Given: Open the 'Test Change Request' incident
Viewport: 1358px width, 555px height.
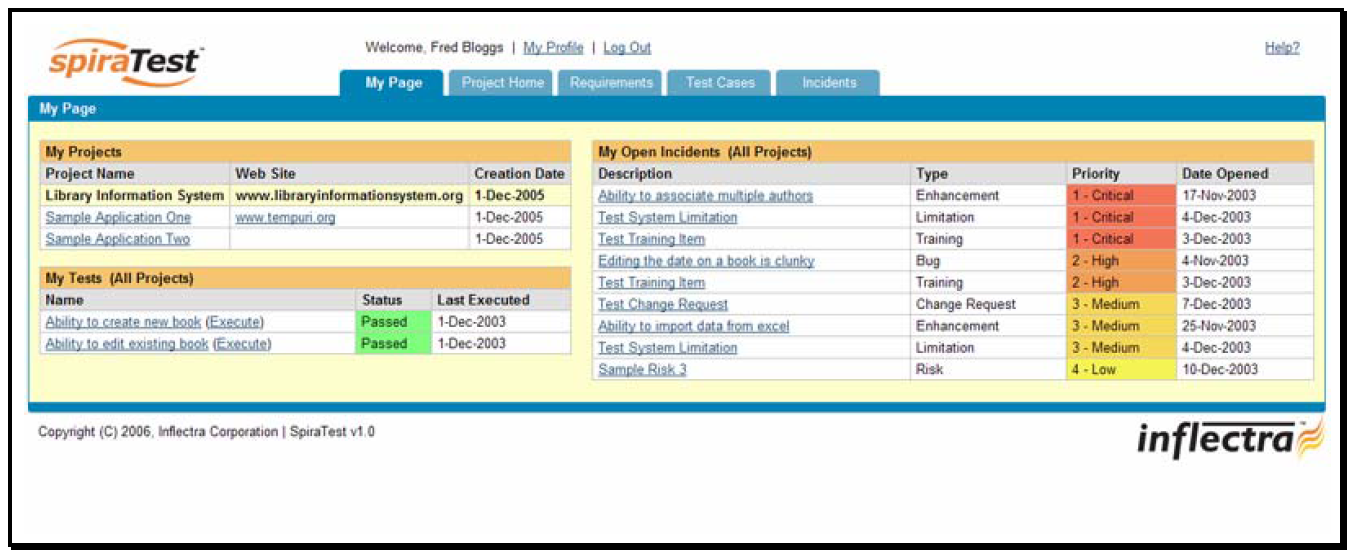Looking at the screenshot, I should point(663,304).
